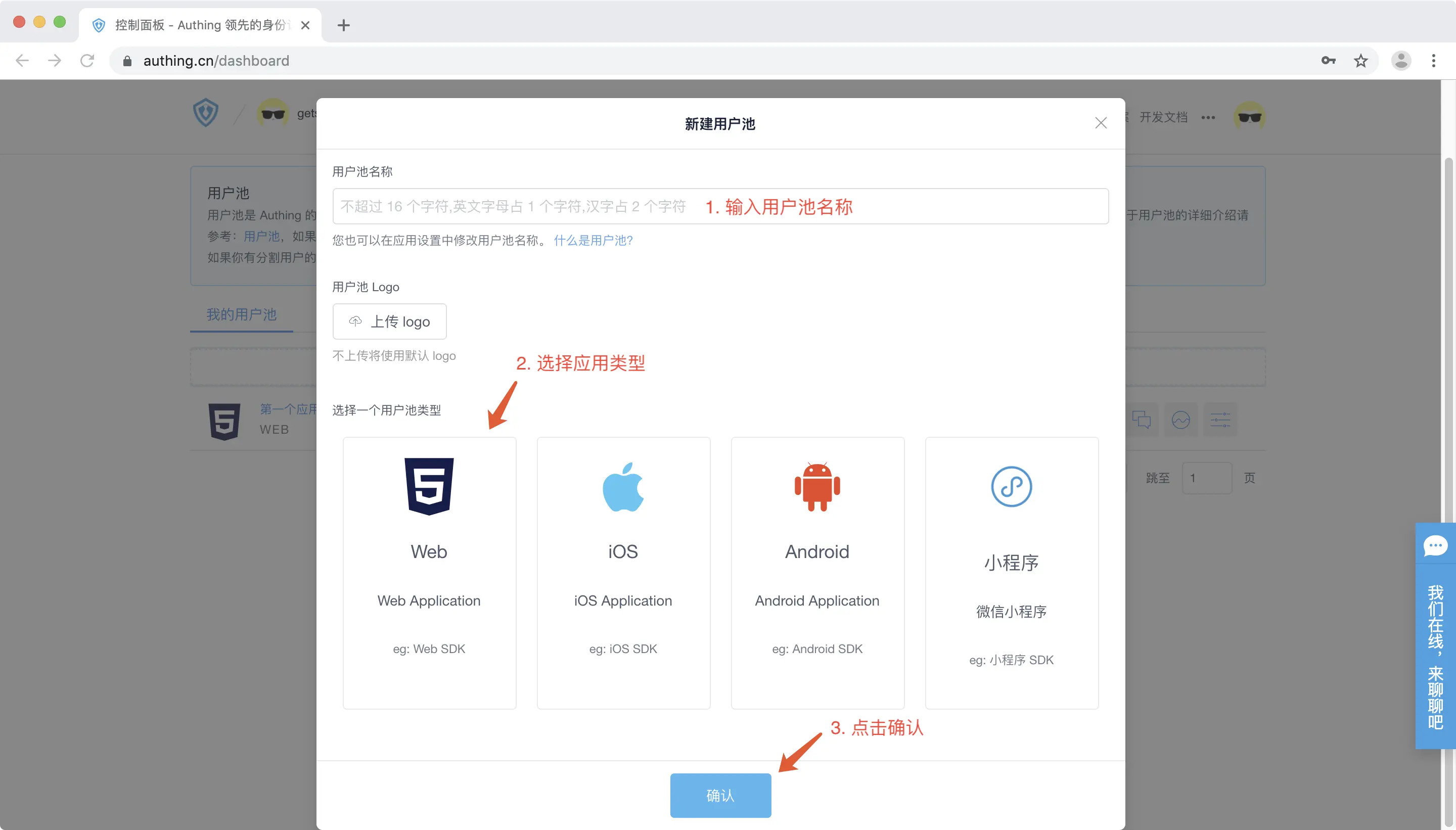
Task: Close the 新建用户池 dialog
Action: coord(1100,123)
